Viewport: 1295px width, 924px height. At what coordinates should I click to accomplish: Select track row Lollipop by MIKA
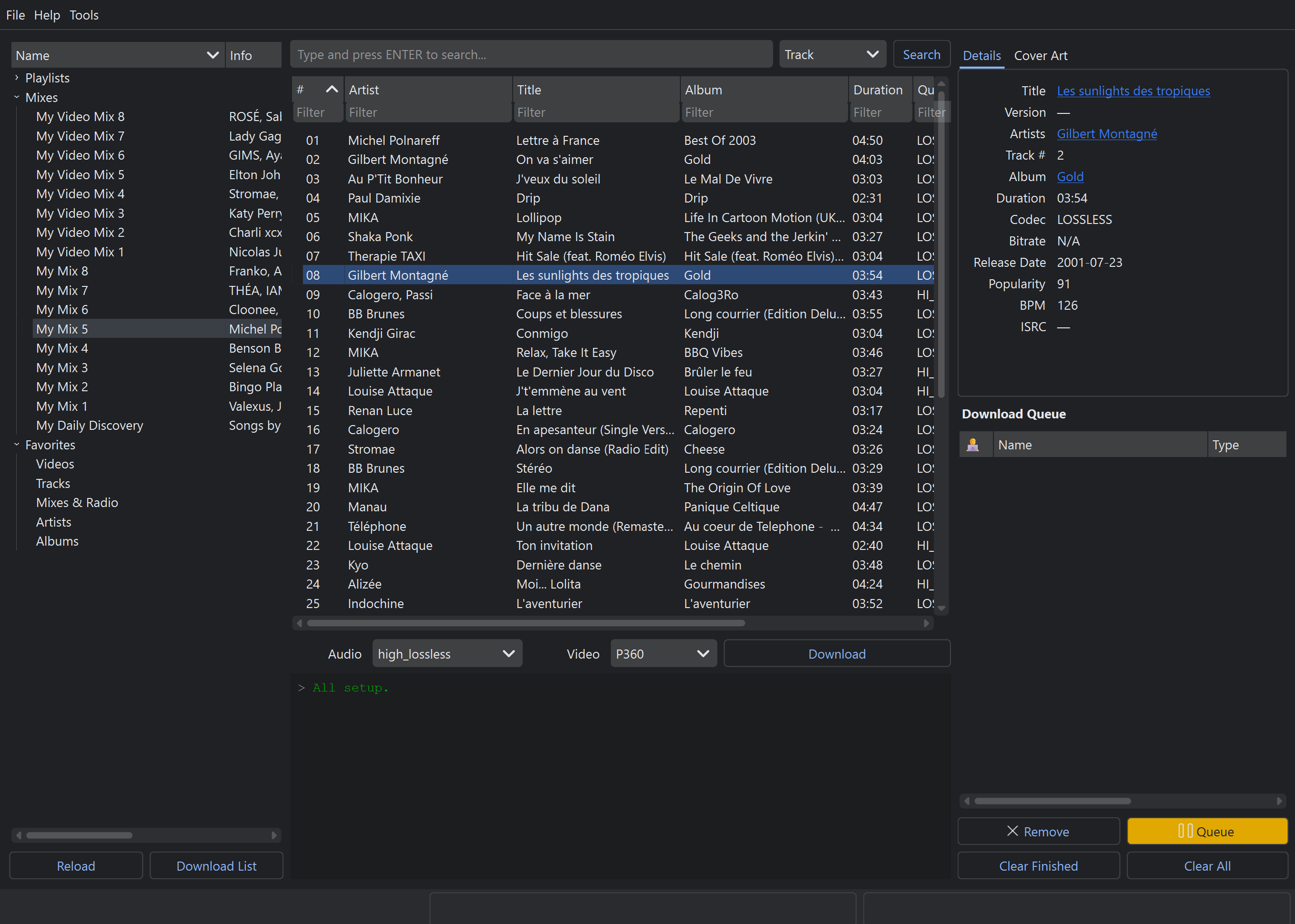[617, 217]
